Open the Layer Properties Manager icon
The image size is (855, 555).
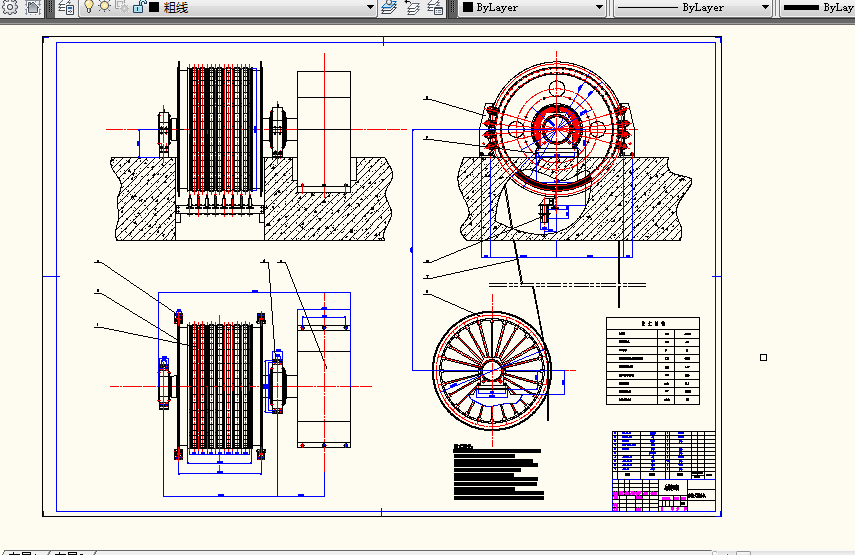[x=67, y=8]
